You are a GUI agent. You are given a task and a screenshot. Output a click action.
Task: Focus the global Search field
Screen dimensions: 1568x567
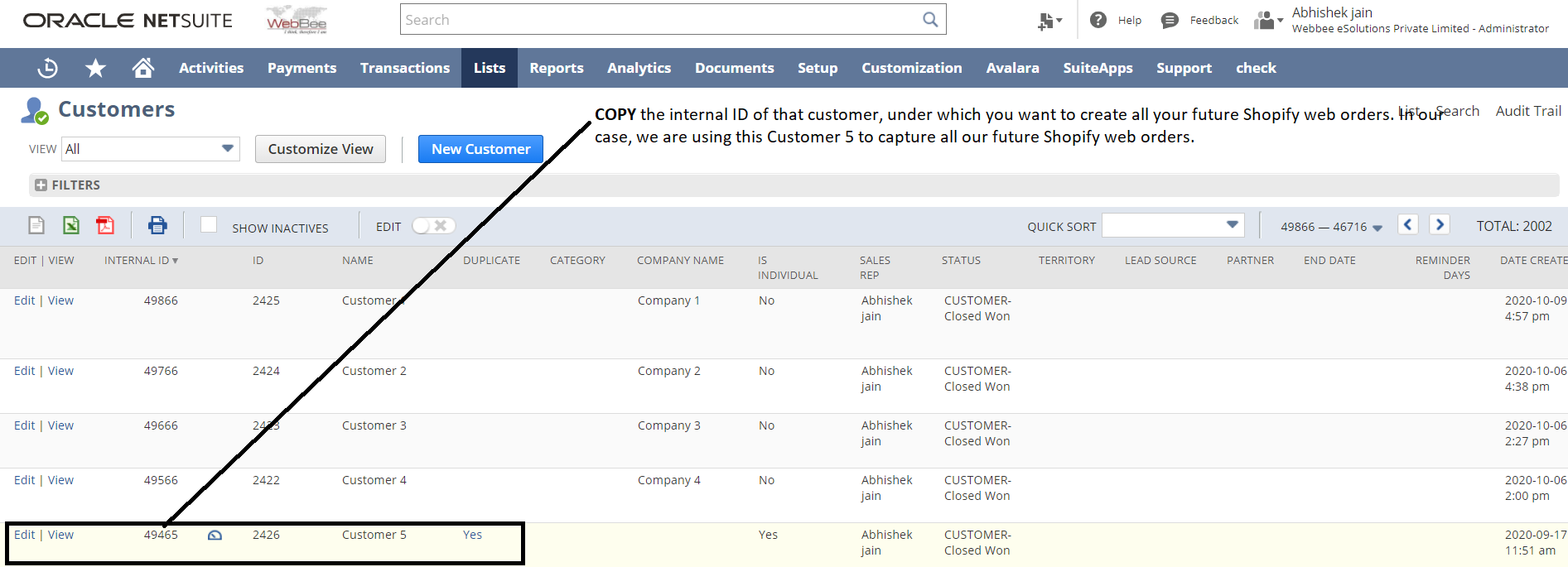663,20
